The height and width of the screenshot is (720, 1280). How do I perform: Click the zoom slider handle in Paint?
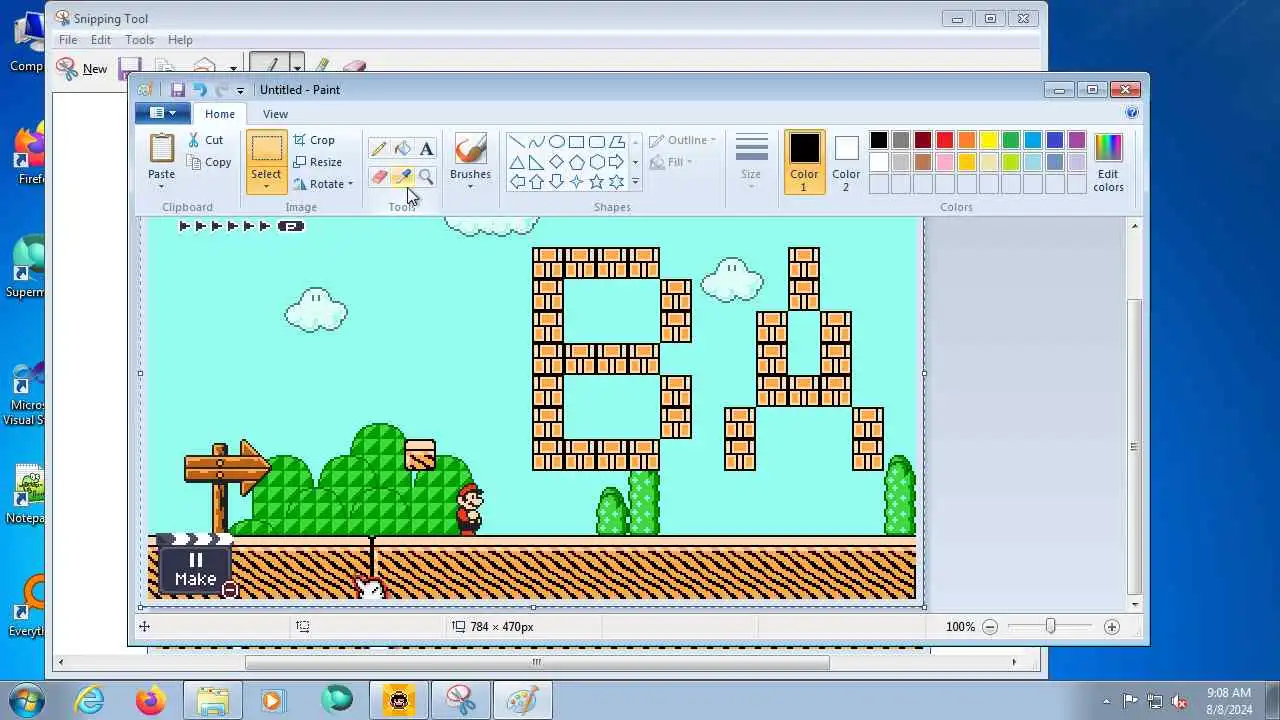1050,627
